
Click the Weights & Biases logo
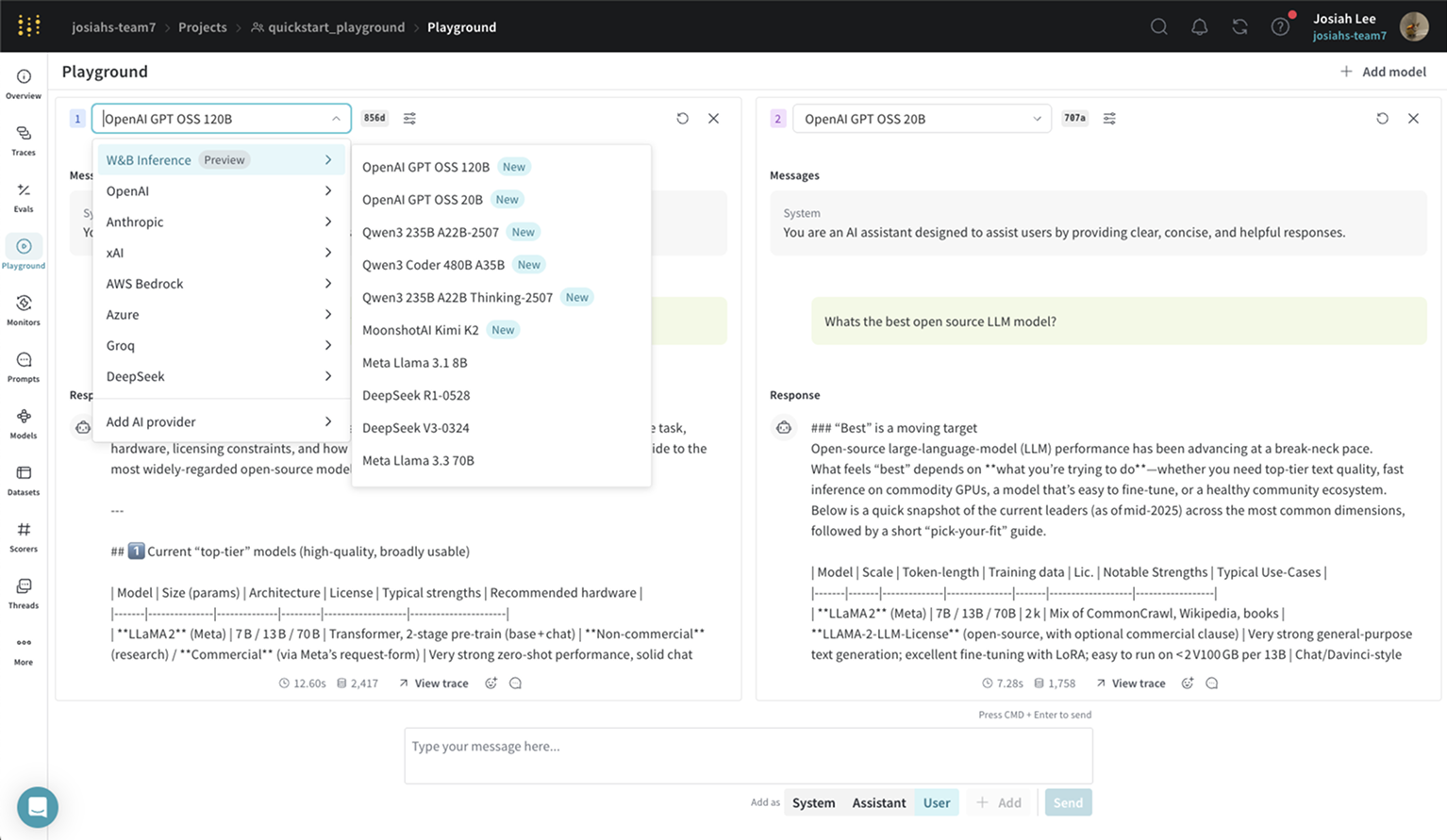(29, 25)
